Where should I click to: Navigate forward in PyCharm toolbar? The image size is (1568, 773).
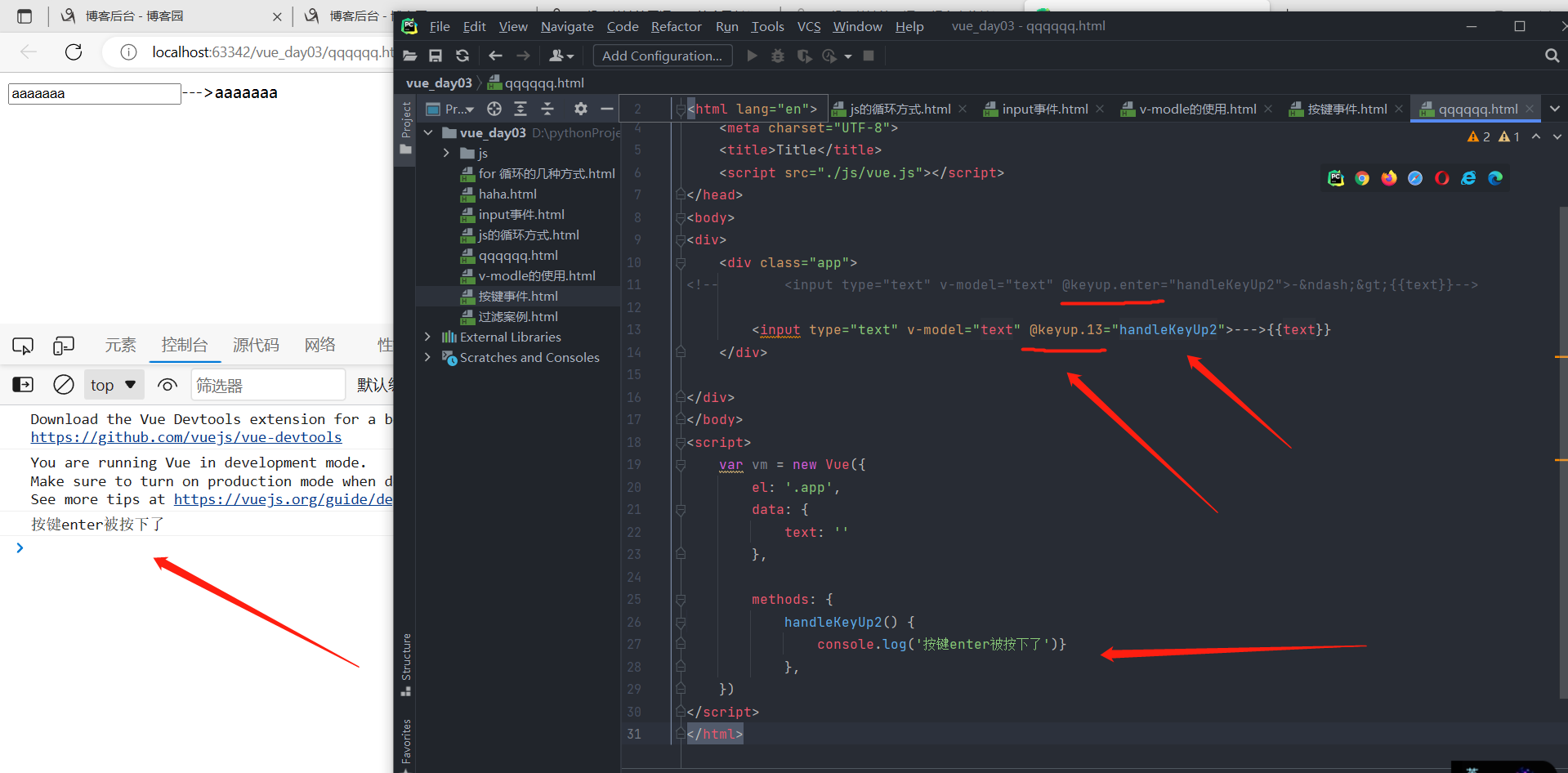pos(523,56)
